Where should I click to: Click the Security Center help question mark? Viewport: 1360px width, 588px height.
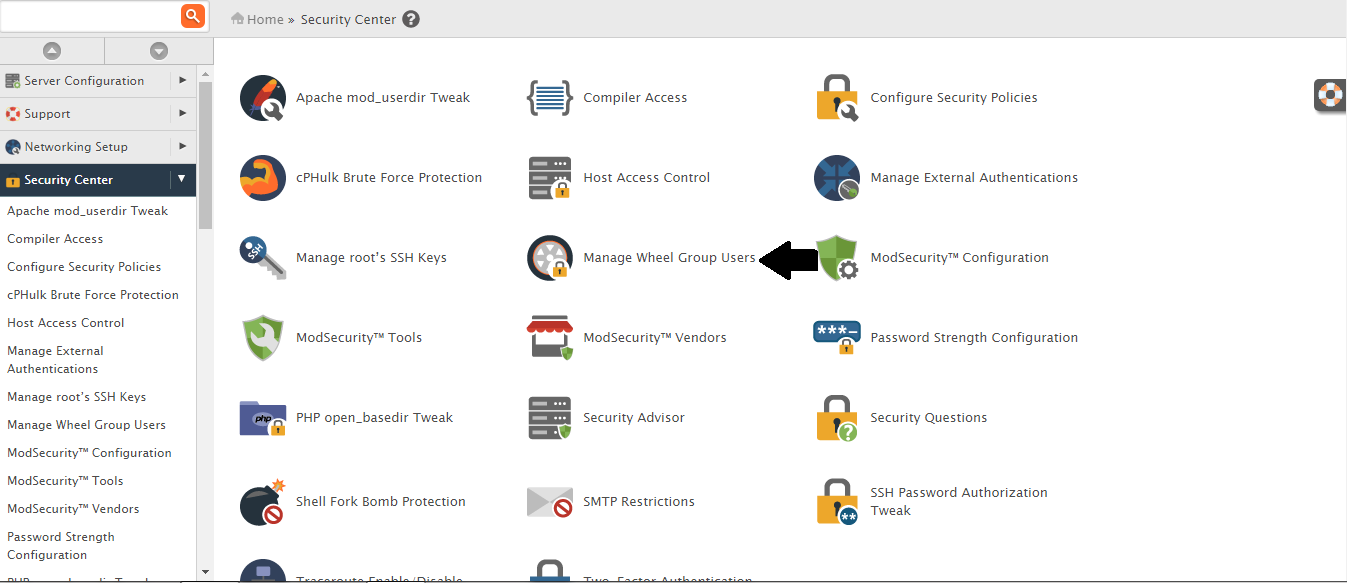click(x=411, y=19)
